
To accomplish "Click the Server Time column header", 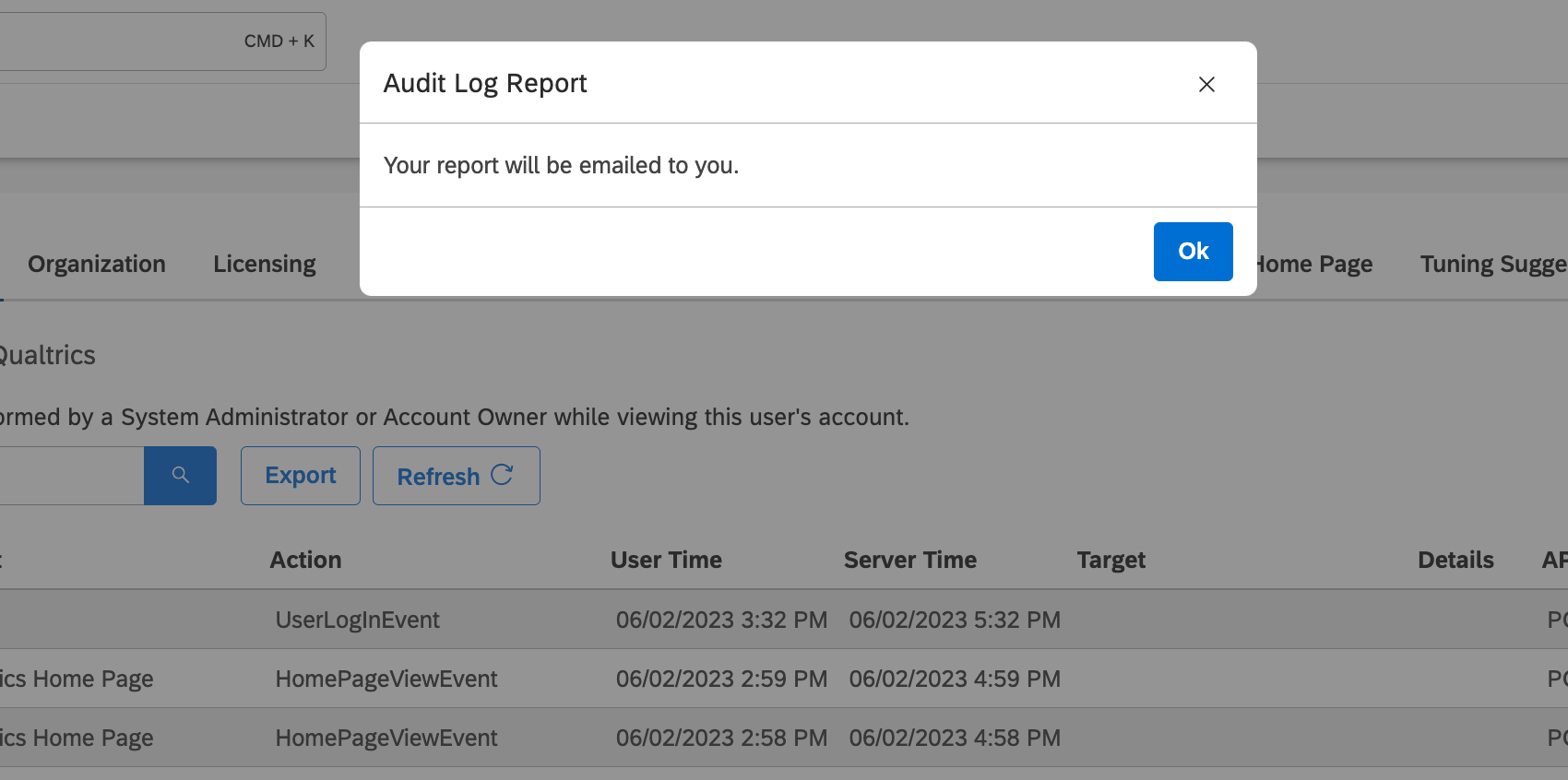I will pos(909,561).
